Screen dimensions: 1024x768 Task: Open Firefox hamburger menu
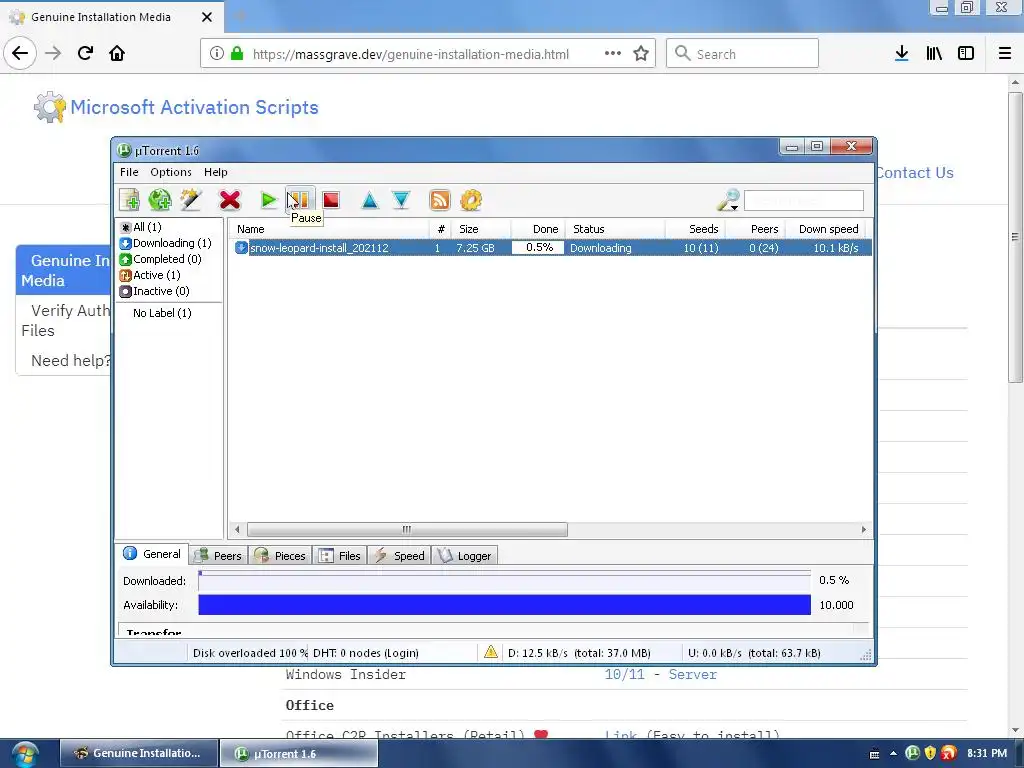point(1005,54)
